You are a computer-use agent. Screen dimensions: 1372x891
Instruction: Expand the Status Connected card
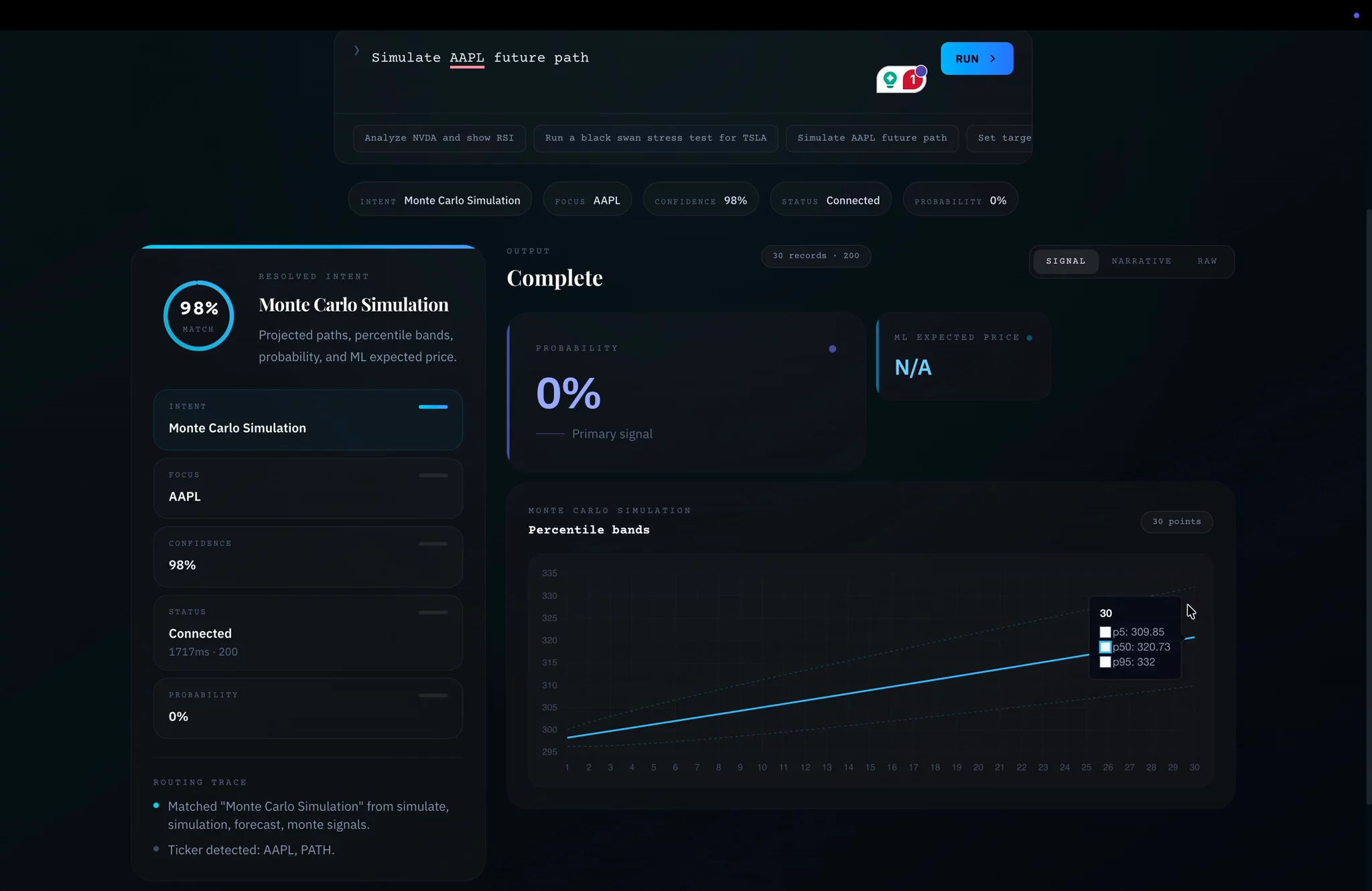point(308,632)
